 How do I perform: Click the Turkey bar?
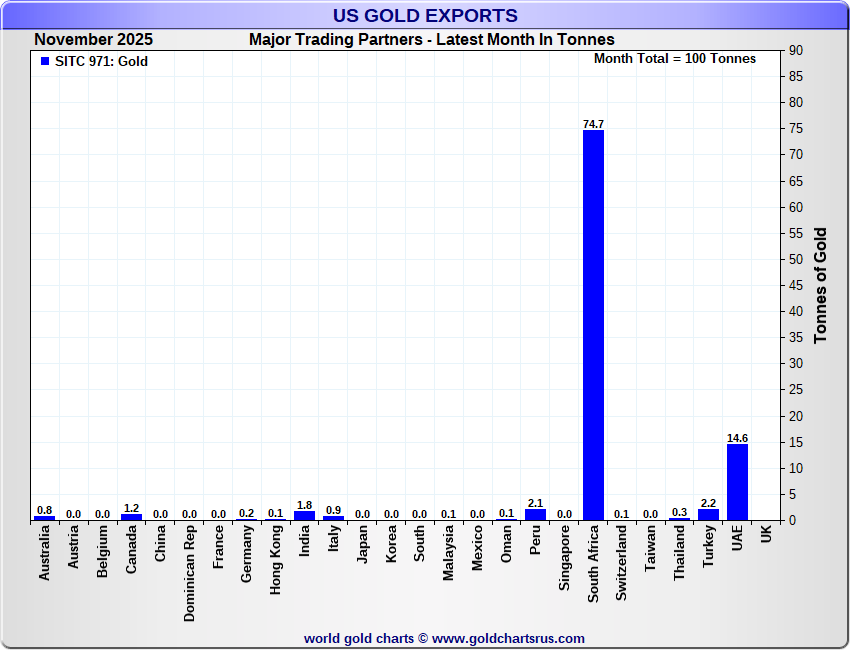709,515
